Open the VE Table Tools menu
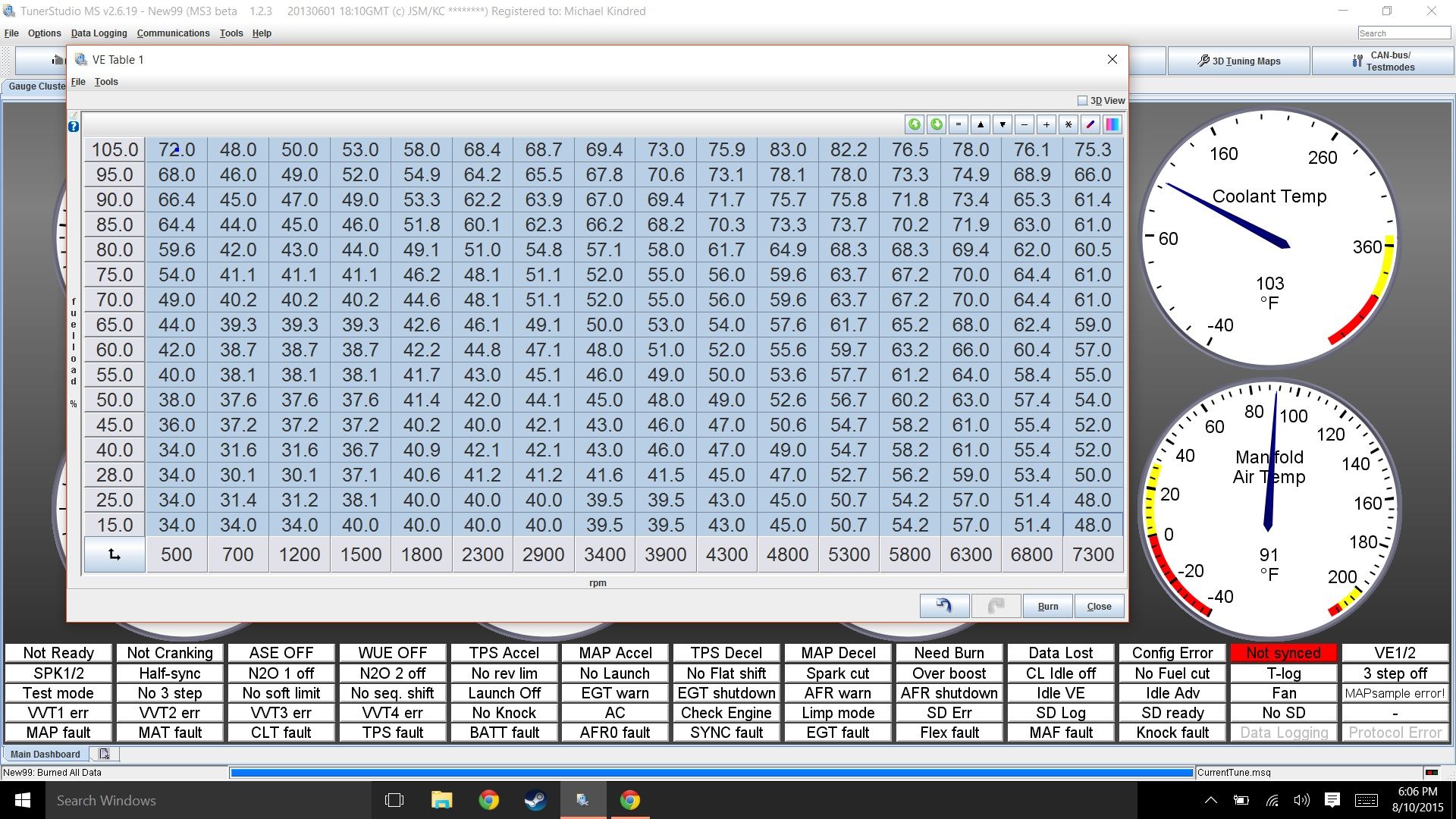1456x819 pixels. (106, 82)
